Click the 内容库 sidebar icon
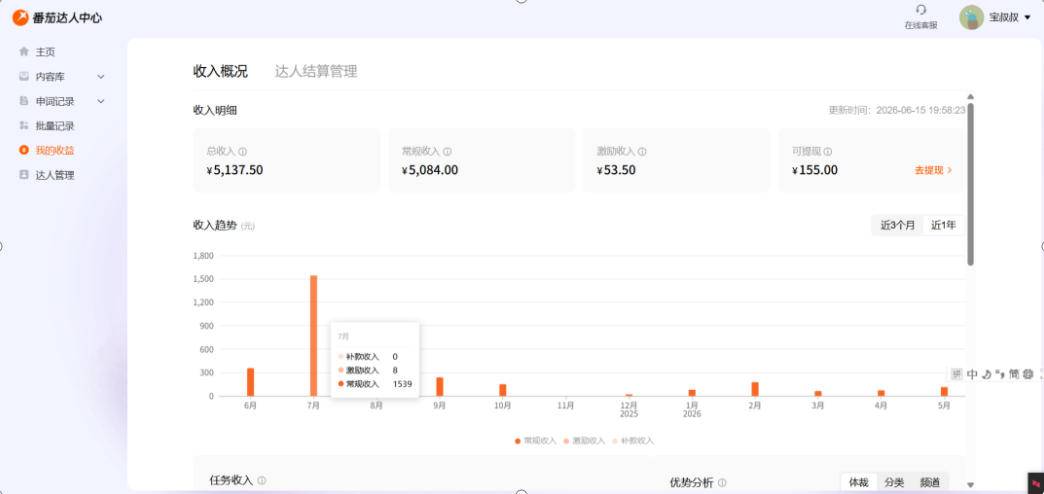 [x=24, y=77]
